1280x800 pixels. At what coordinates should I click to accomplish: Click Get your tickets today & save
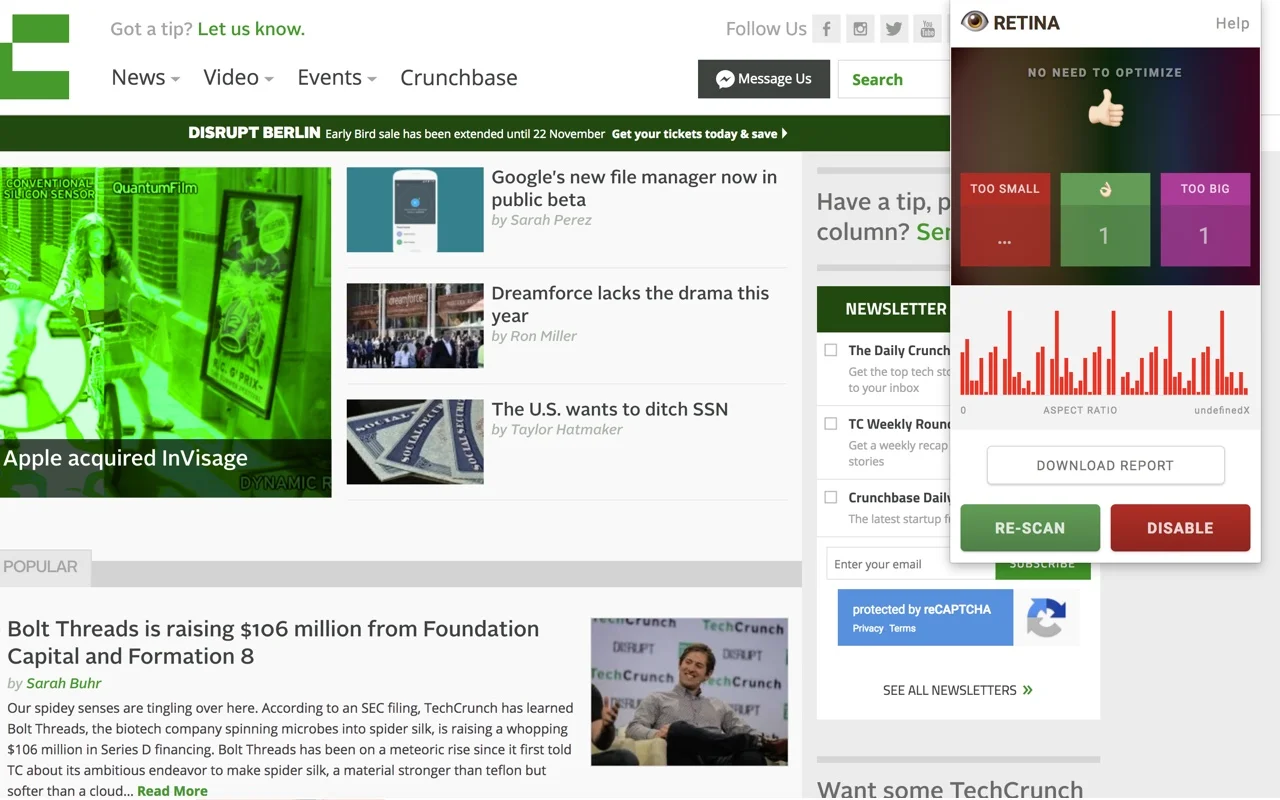point(699,134)
